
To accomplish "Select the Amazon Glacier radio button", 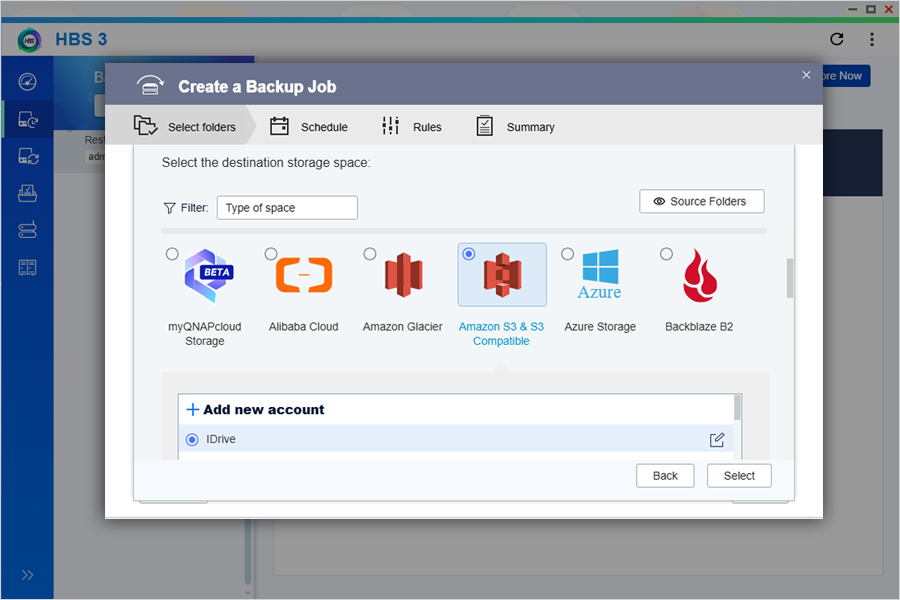I will click(370, 254).
